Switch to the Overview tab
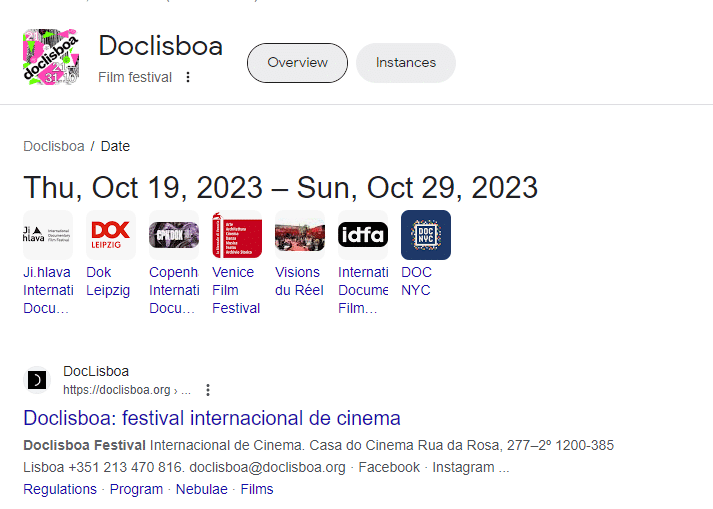 click(297, 63)
